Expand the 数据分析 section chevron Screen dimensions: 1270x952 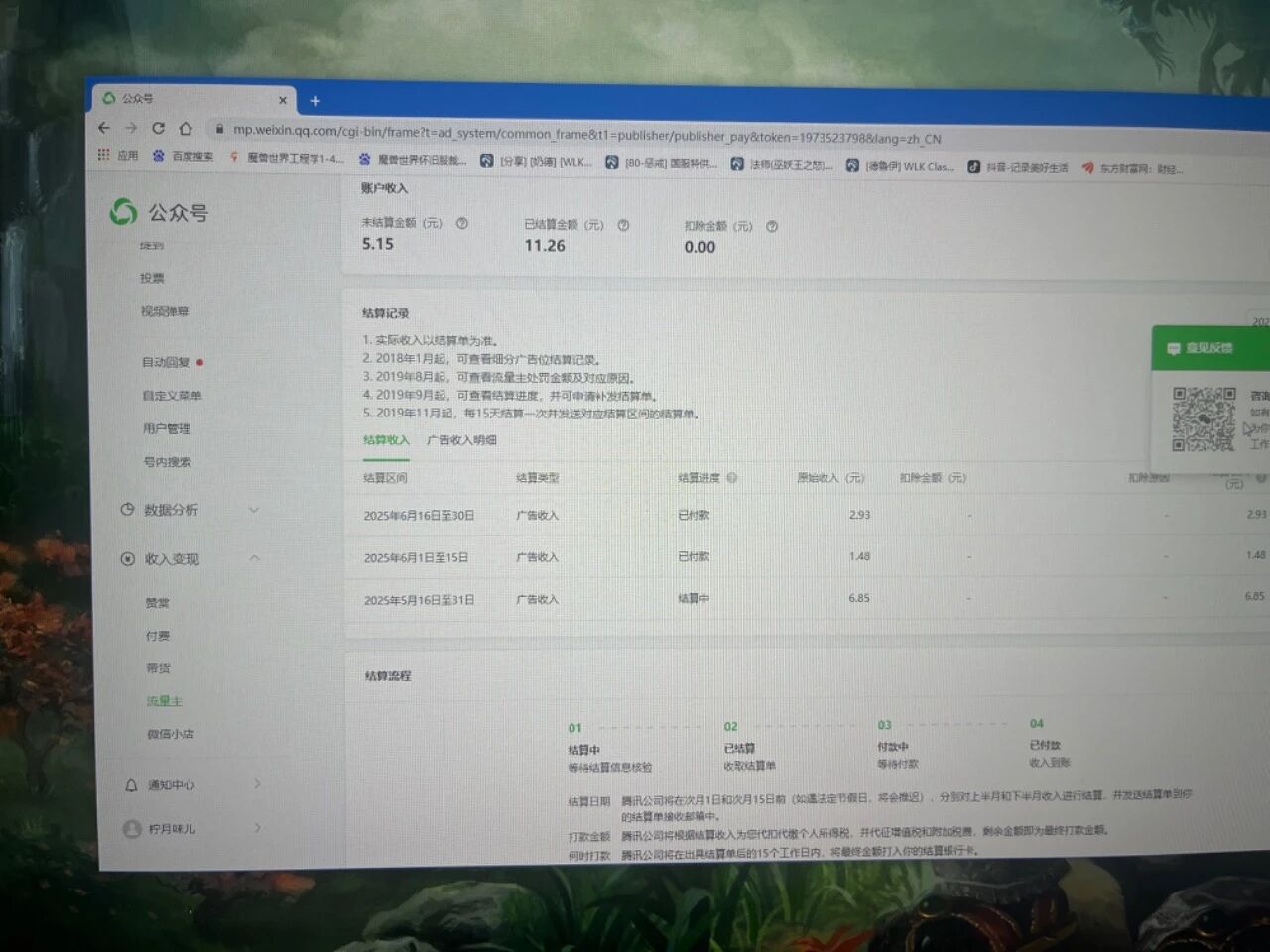(x=254, y=510)
